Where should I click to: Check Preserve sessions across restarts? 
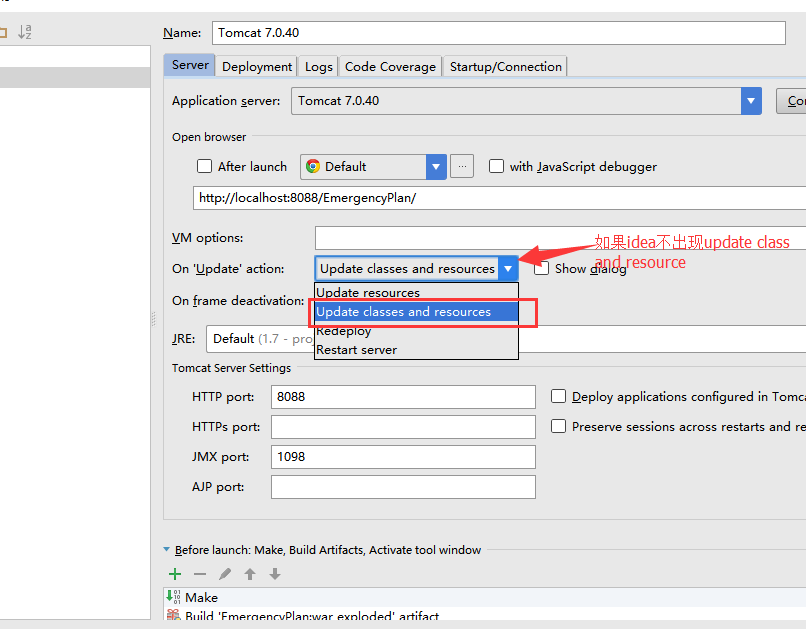558,426
